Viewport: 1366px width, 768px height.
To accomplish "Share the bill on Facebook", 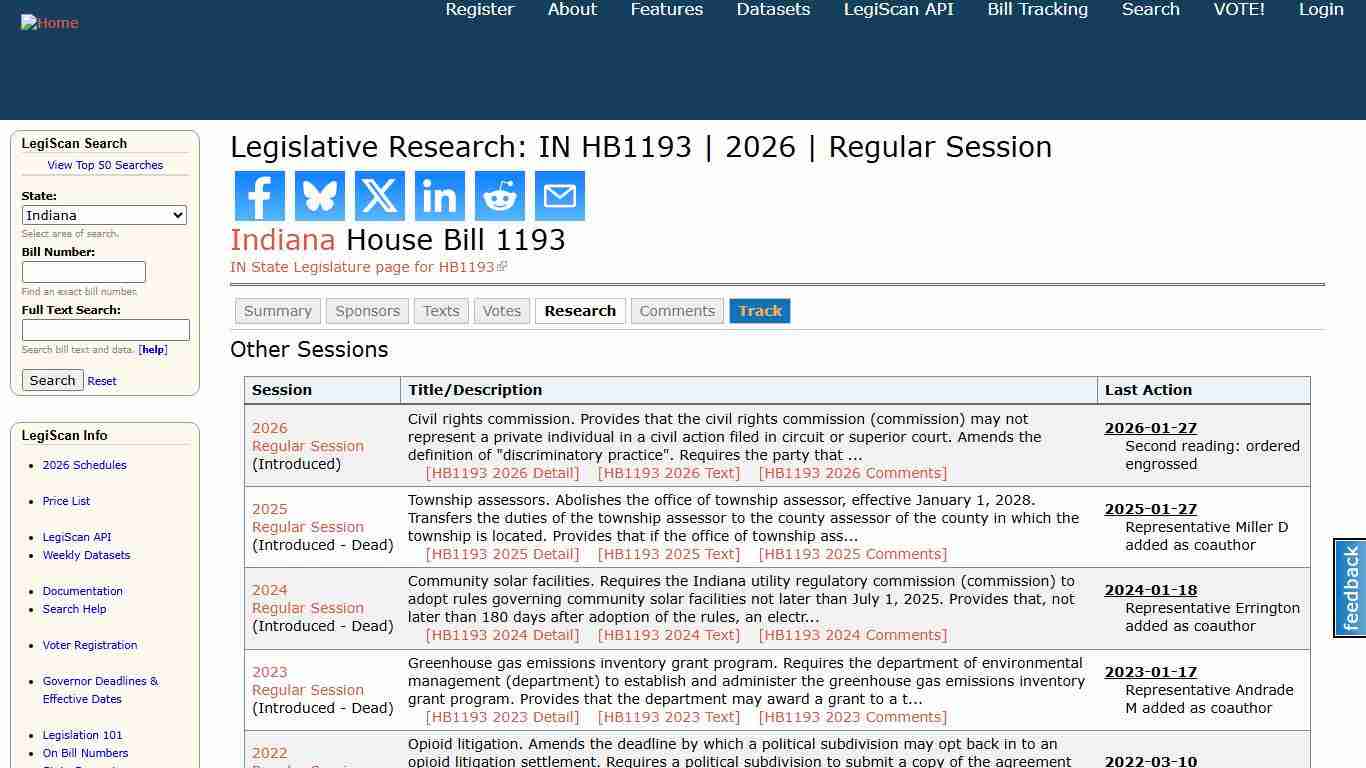I will [x=259, y=195].
